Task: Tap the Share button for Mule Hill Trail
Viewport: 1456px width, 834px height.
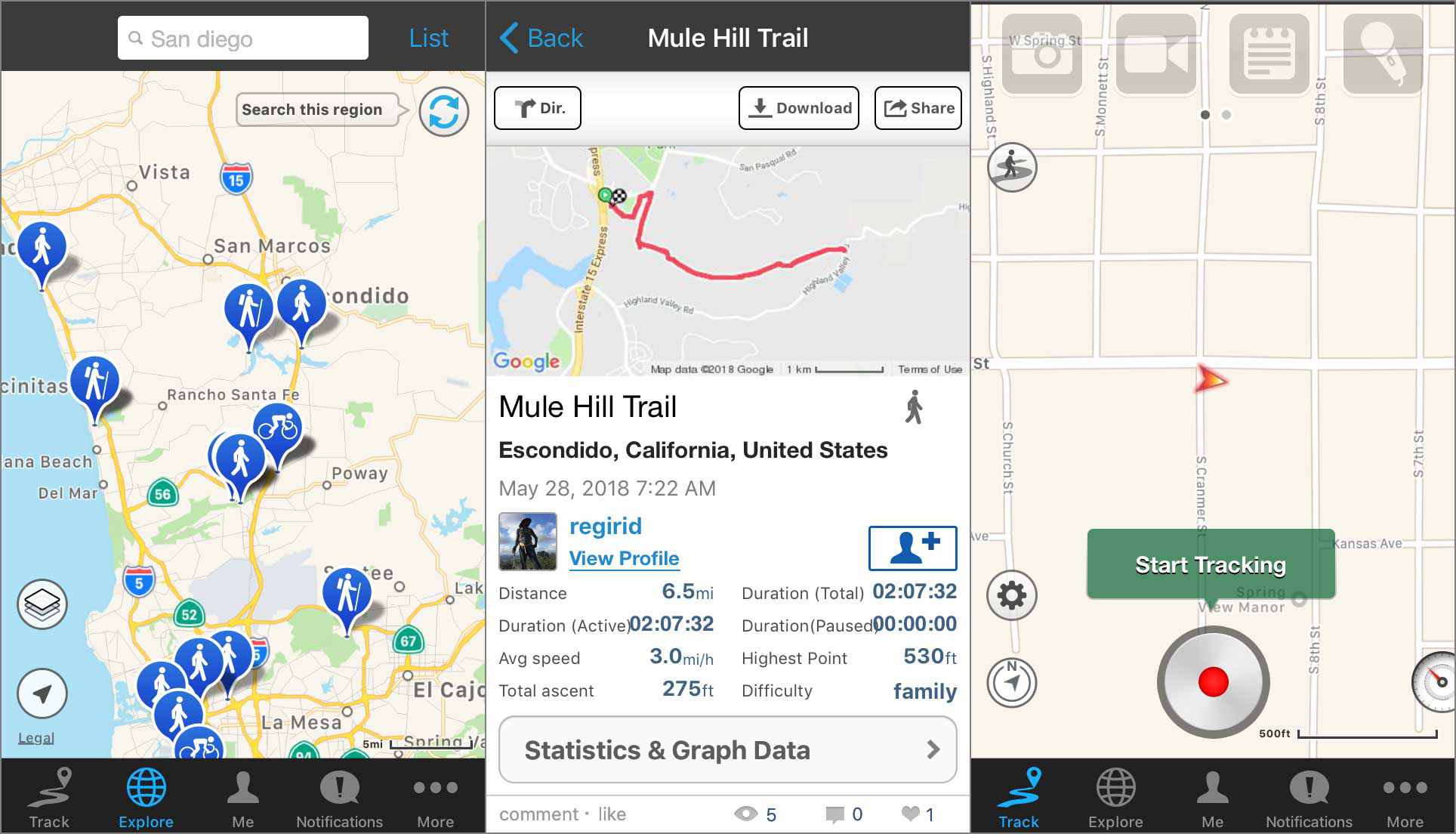Action: coord(917,108)
